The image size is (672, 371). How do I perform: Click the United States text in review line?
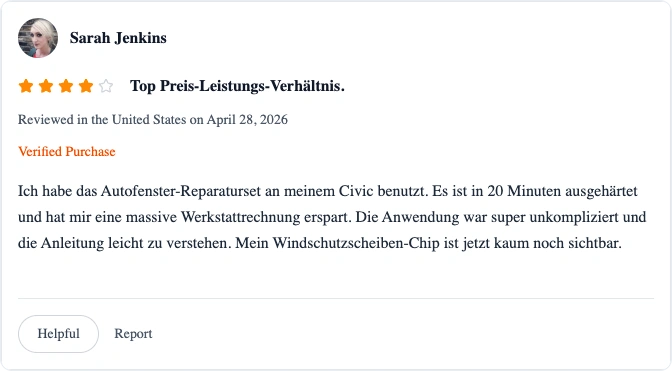(x=149, y=120)
